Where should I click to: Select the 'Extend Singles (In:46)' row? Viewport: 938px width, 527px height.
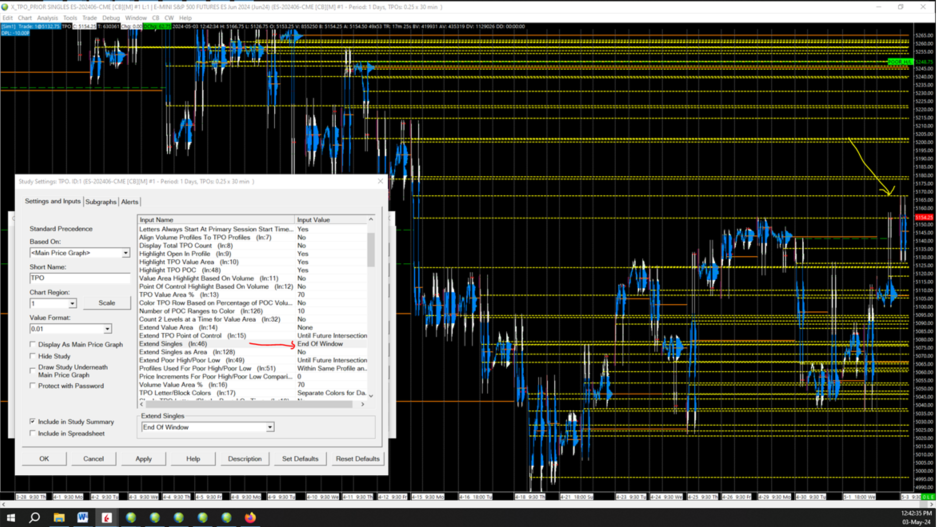252,344
